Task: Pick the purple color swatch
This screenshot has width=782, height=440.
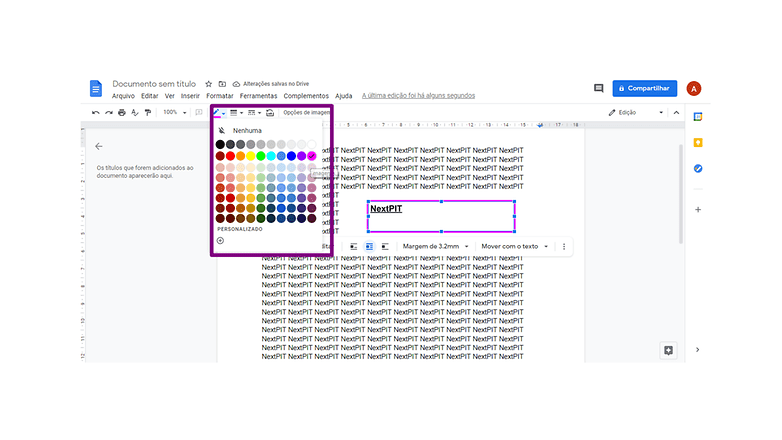Action: [301, 156]
